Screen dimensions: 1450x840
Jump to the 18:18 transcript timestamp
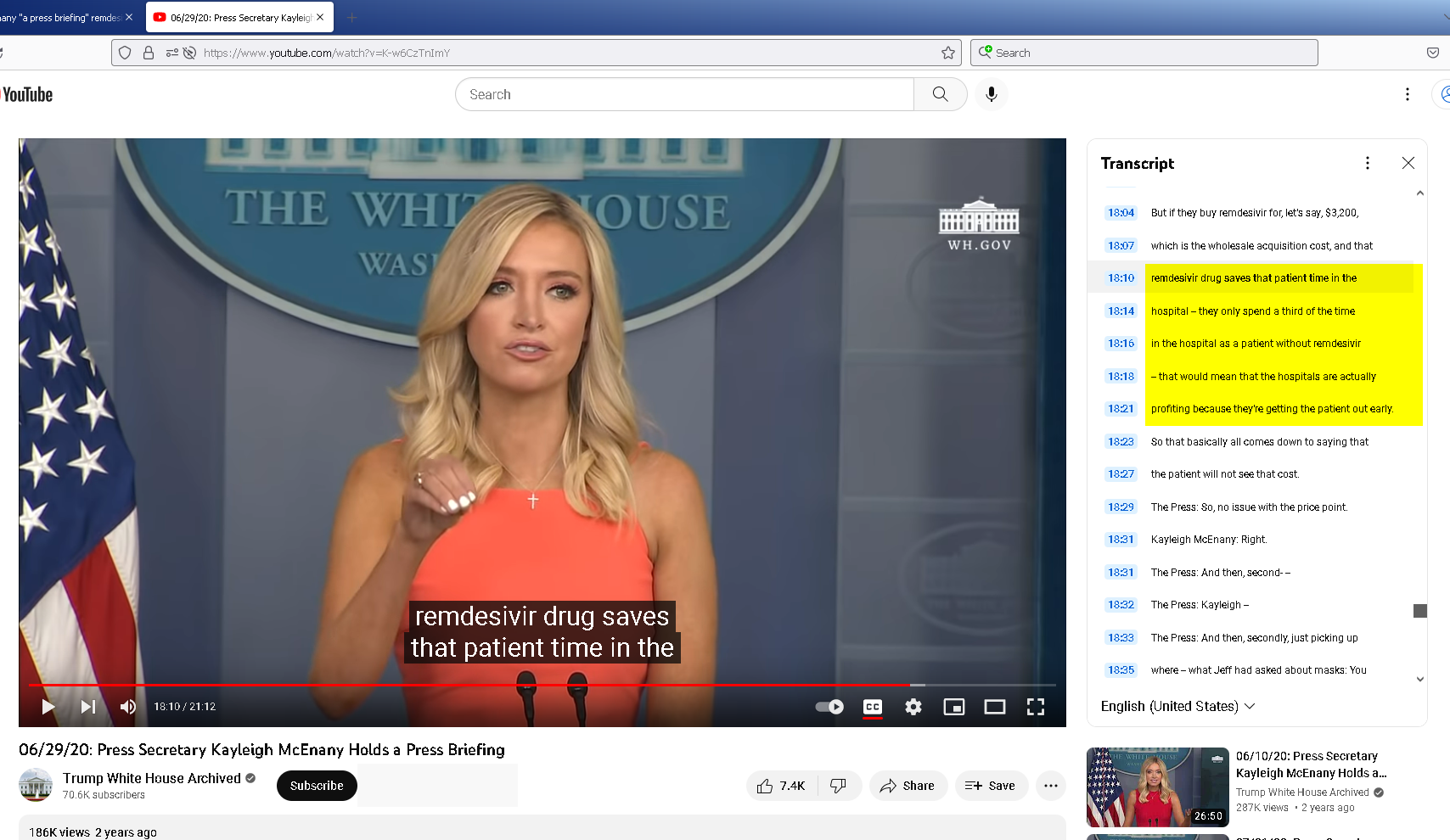pyautogui.click(x=1121, y=377)
